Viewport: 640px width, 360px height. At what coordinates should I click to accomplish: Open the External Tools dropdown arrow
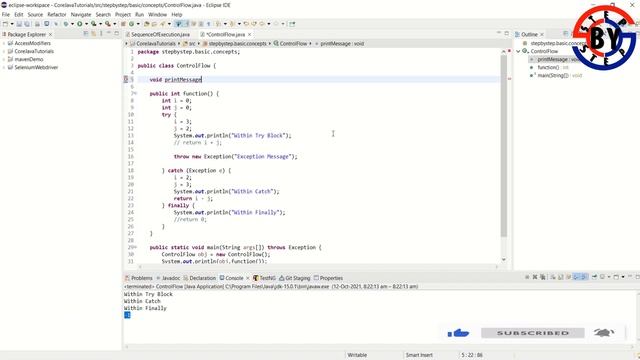(x=114, y=24)
